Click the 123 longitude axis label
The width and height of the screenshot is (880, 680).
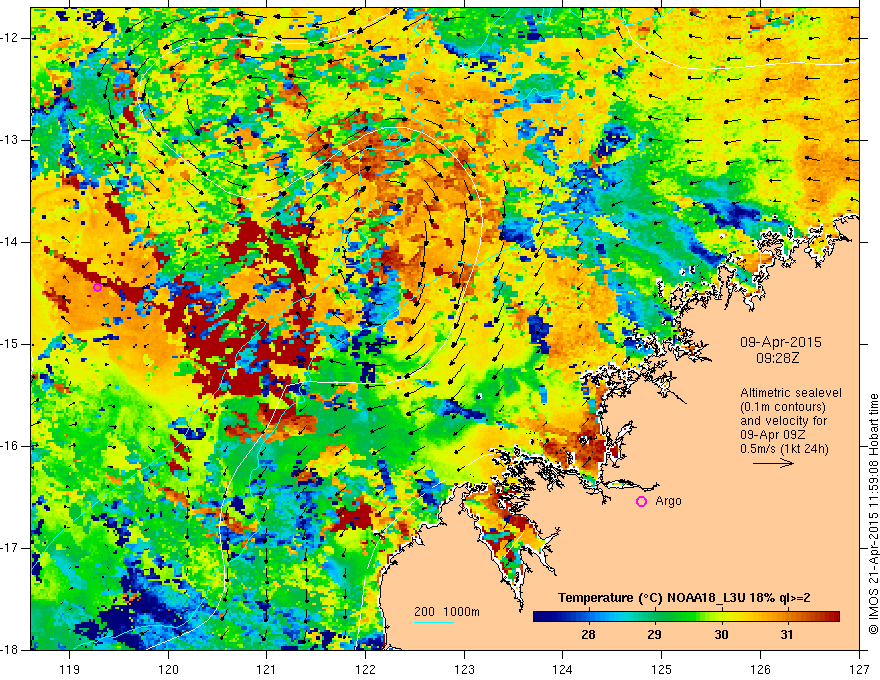click(464, 669)
